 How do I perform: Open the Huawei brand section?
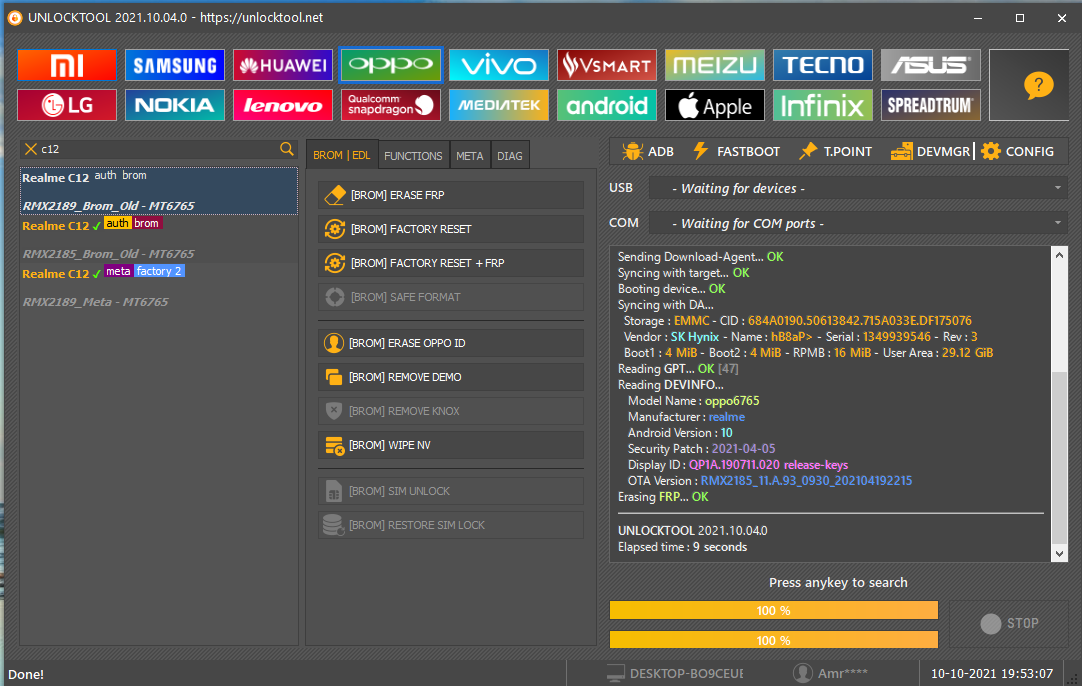coord(283,66)
